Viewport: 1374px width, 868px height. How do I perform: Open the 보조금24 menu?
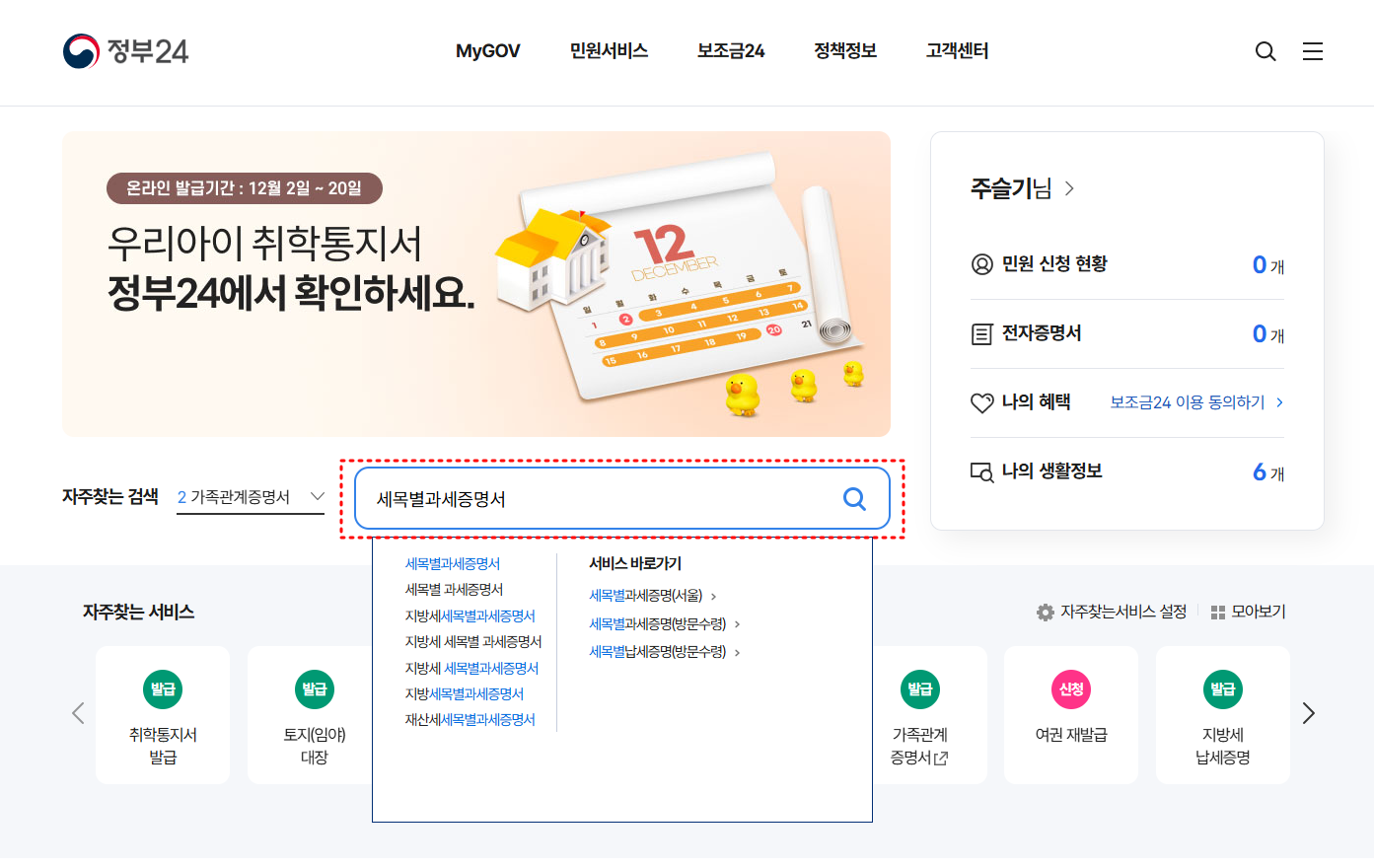731,51
